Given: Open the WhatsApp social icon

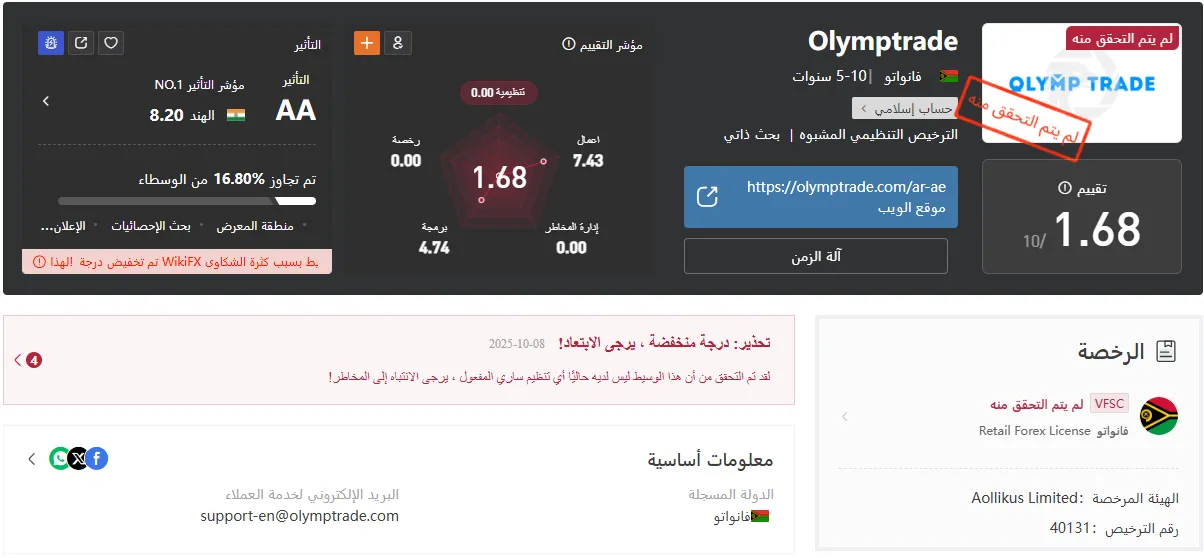Looking at the screenshot, I should pos(60,459).
